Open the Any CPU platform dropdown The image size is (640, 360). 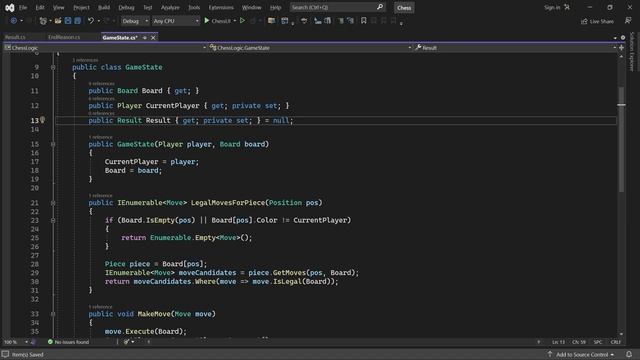pos(176,21)
